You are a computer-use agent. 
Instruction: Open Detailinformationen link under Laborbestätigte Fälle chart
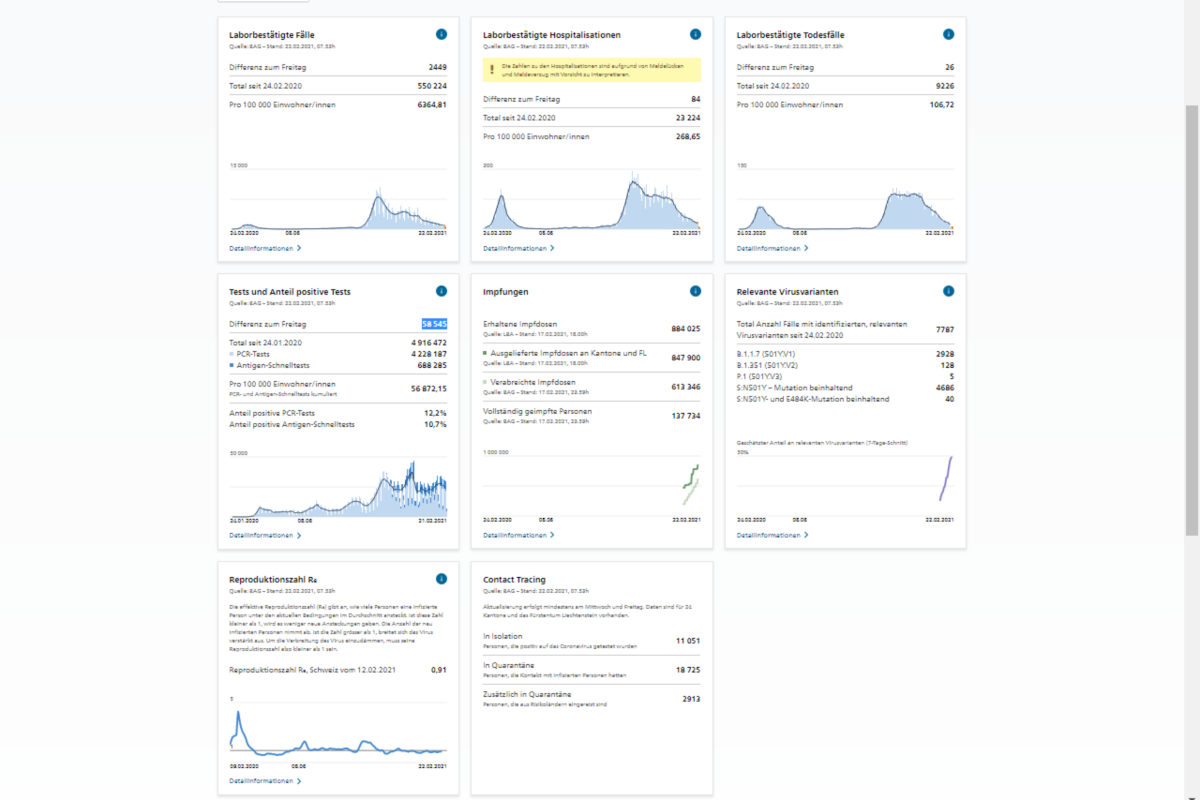point(265,248)
